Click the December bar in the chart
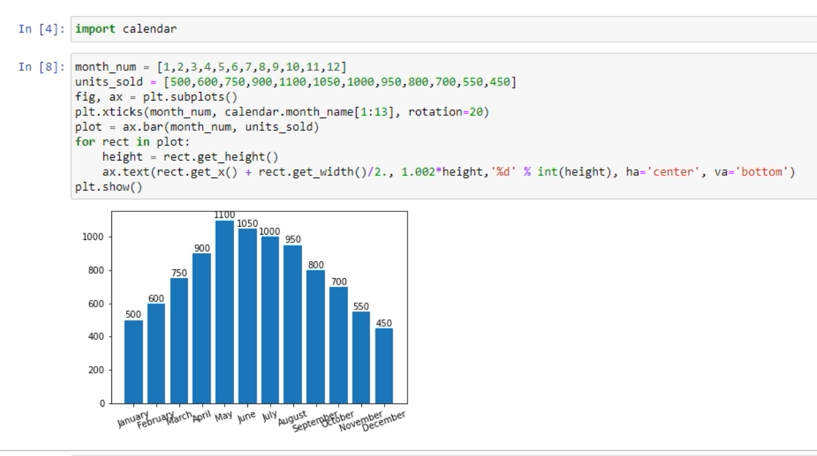Screen dimensions: 817x456 click(x=384, y=365)
